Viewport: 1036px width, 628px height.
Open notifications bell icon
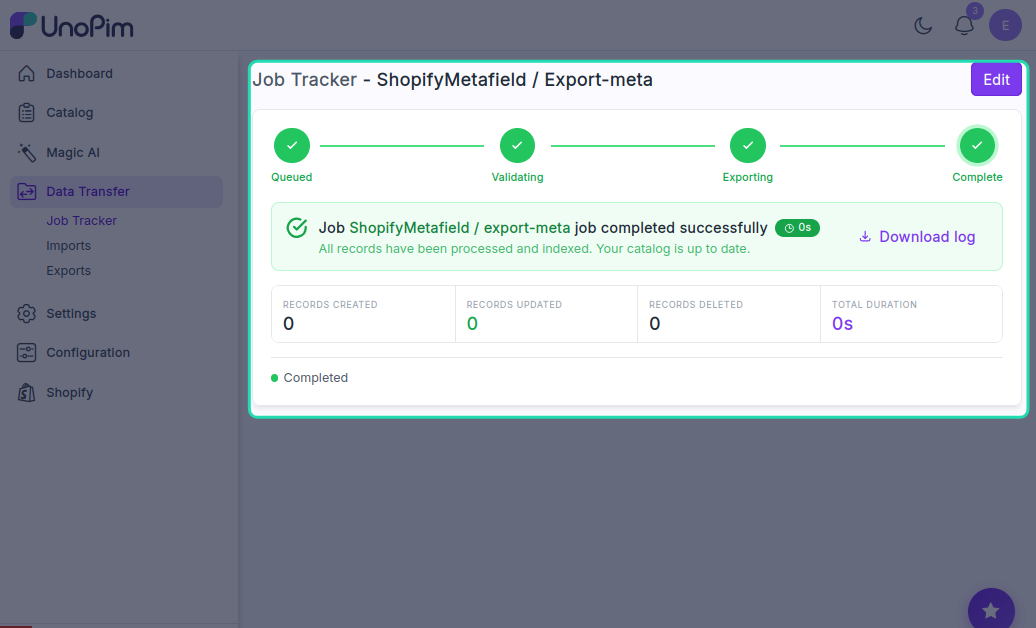(x=964, y=26)
